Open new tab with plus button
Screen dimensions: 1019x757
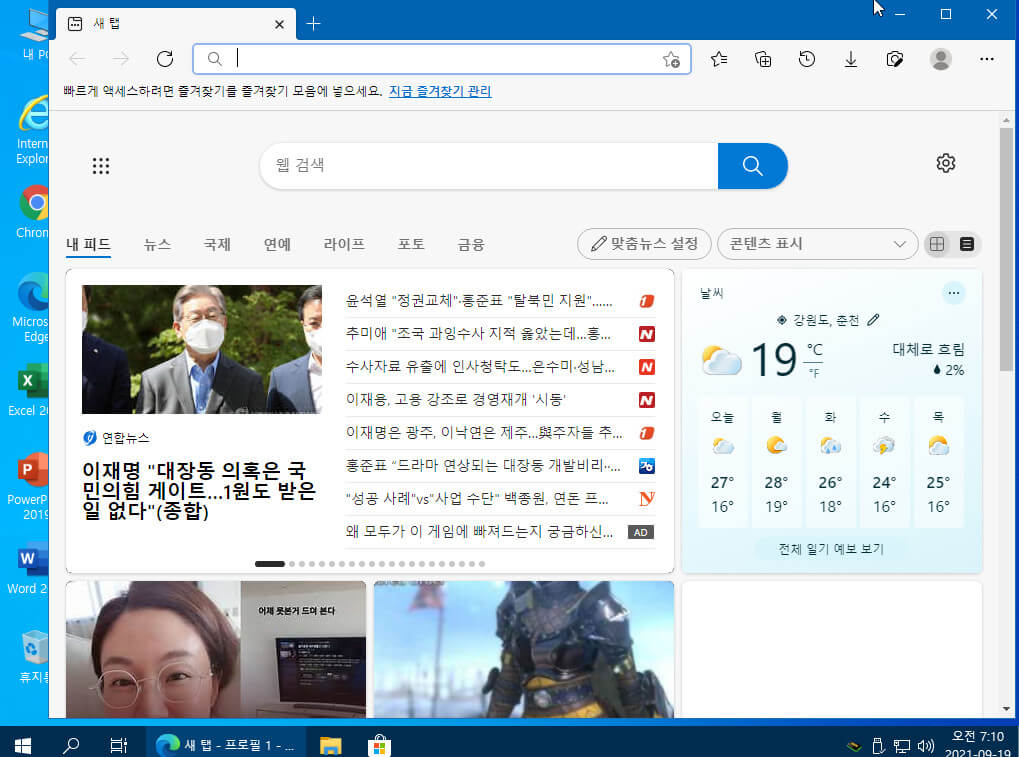coord(313,24)
